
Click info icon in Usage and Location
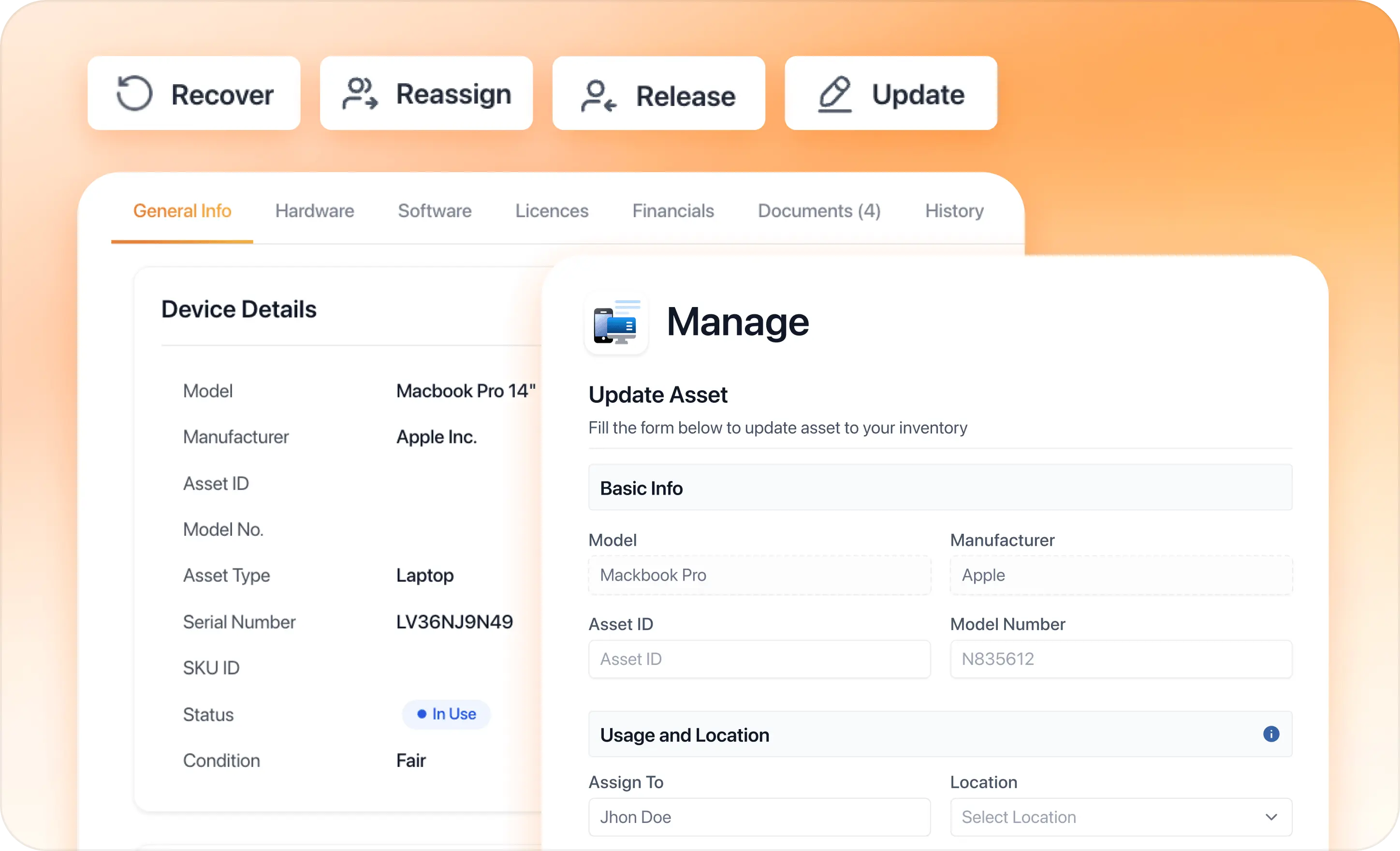coord(1270,734)
